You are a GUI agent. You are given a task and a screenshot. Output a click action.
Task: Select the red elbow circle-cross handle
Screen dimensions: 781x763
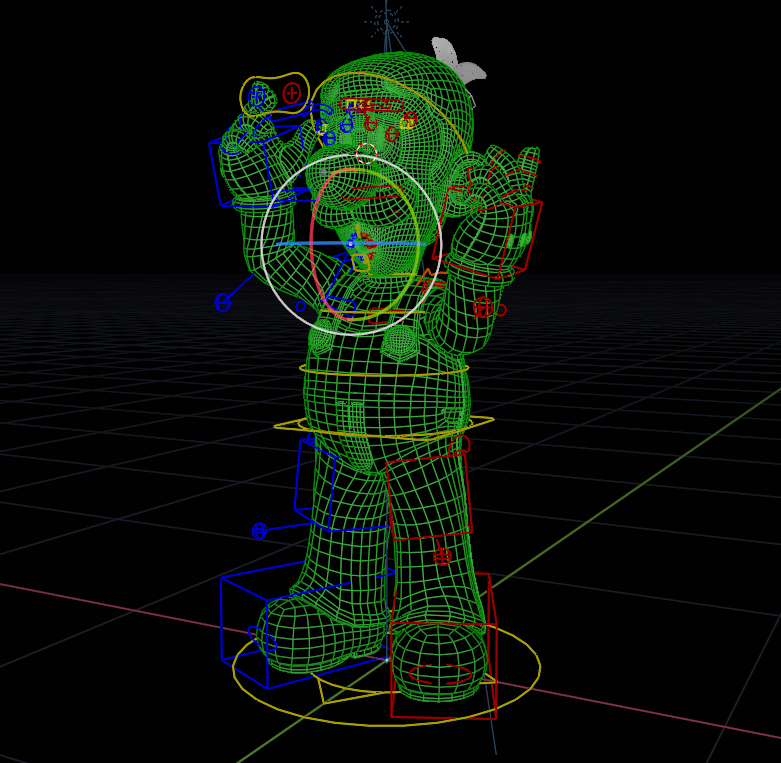[483, 307]
